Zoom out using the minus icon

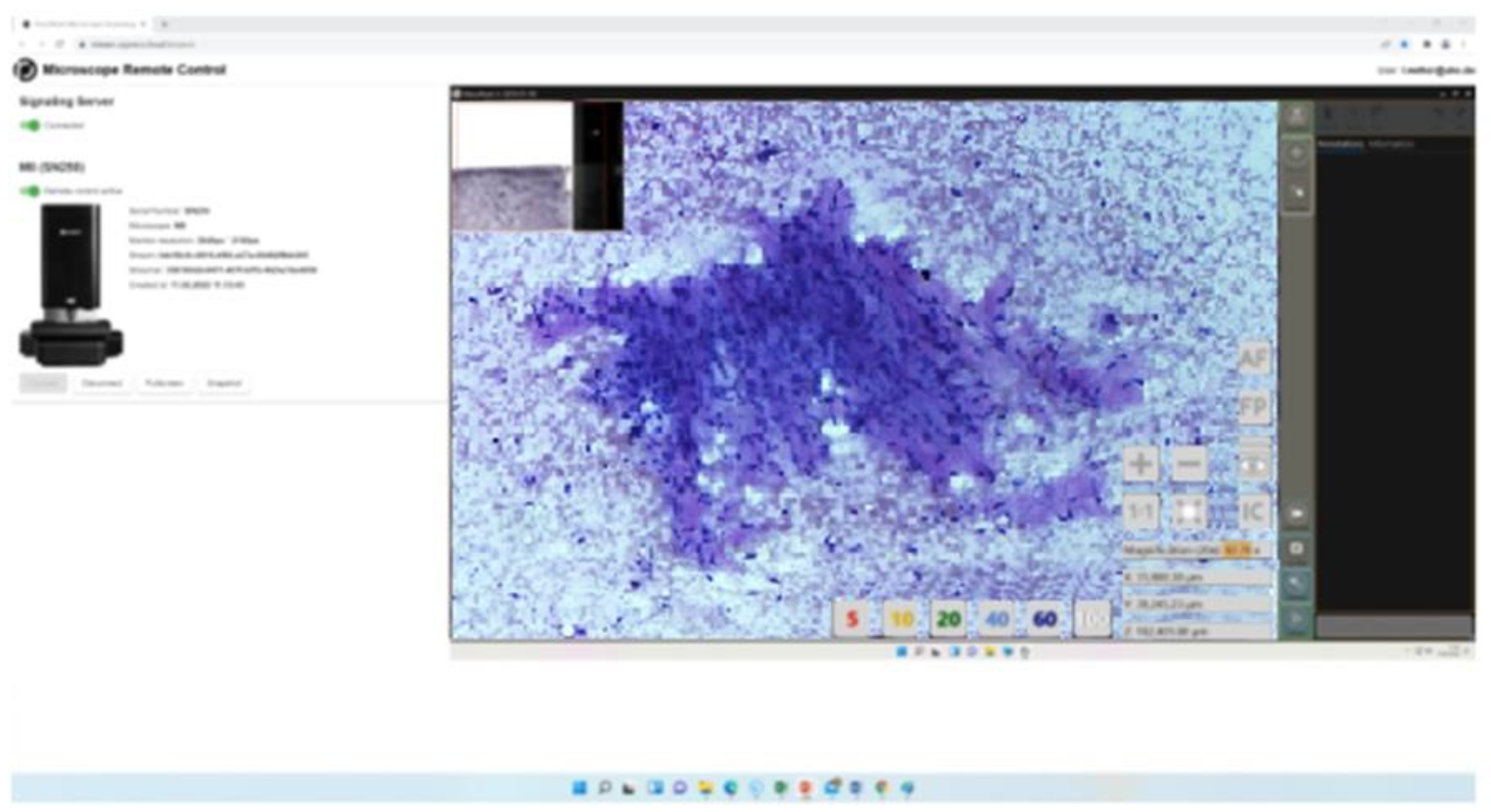pyautogui.click(x=1188, y=464)
